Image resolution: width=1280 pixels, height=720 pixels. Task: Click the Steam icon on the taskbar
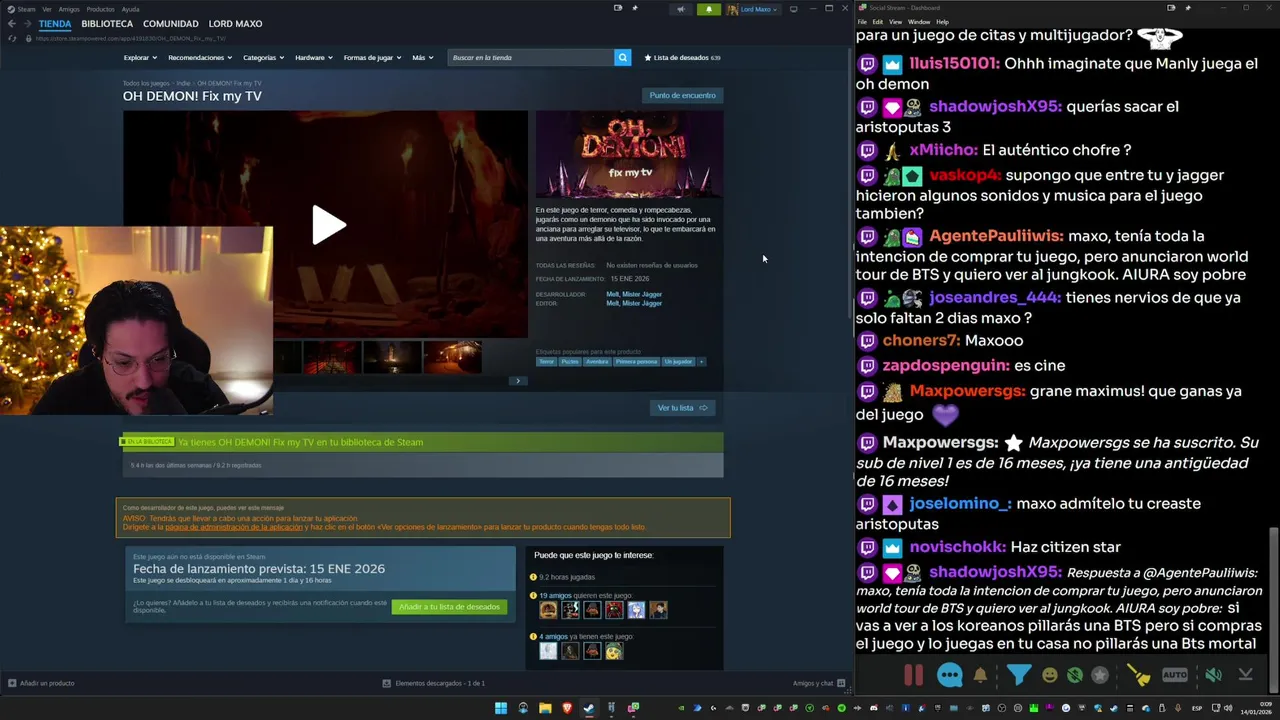(x=589, y=708)
